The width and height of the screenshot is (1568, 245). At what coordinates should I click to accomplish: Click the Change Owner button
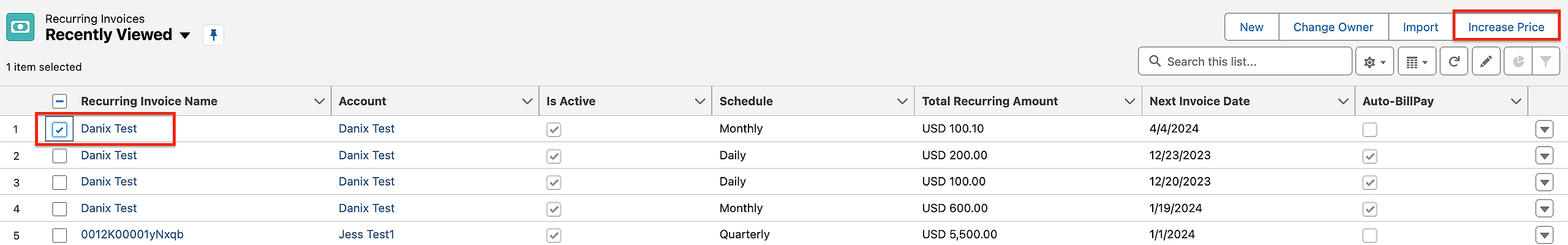point(1333,28)
